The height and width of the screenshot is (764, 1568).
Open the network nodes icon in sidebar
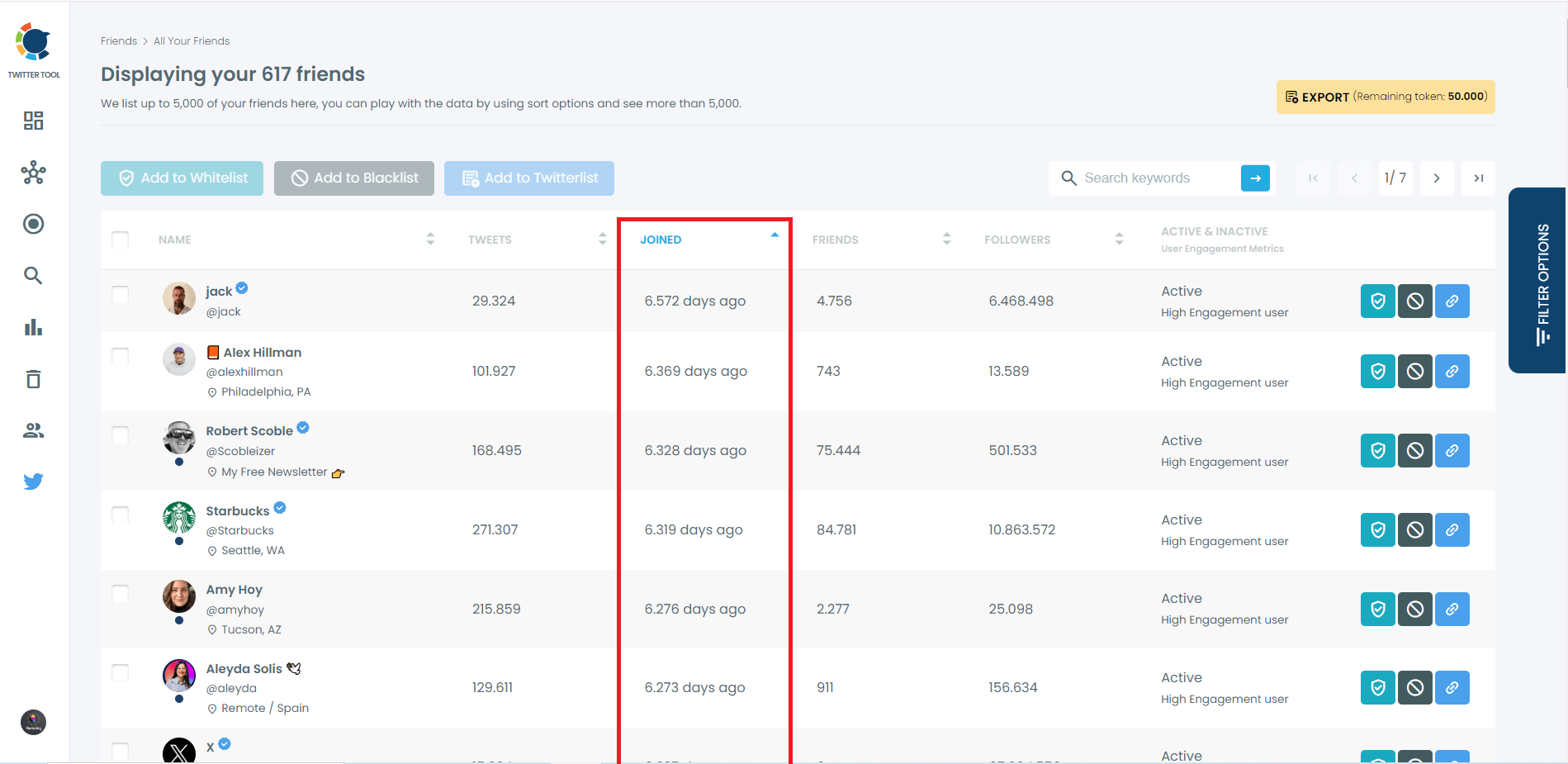tap(33, 173)
